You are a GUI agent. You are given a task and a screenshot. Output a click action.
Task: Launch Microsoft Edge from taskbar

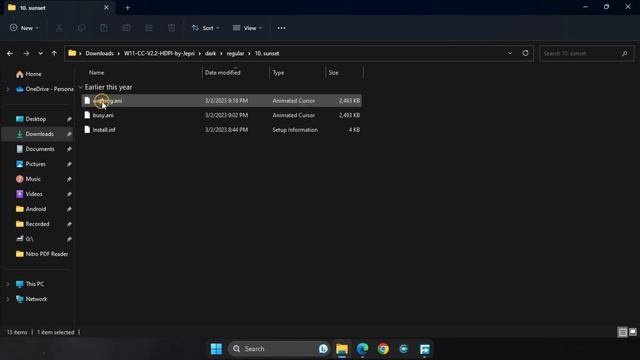(362, 349)
